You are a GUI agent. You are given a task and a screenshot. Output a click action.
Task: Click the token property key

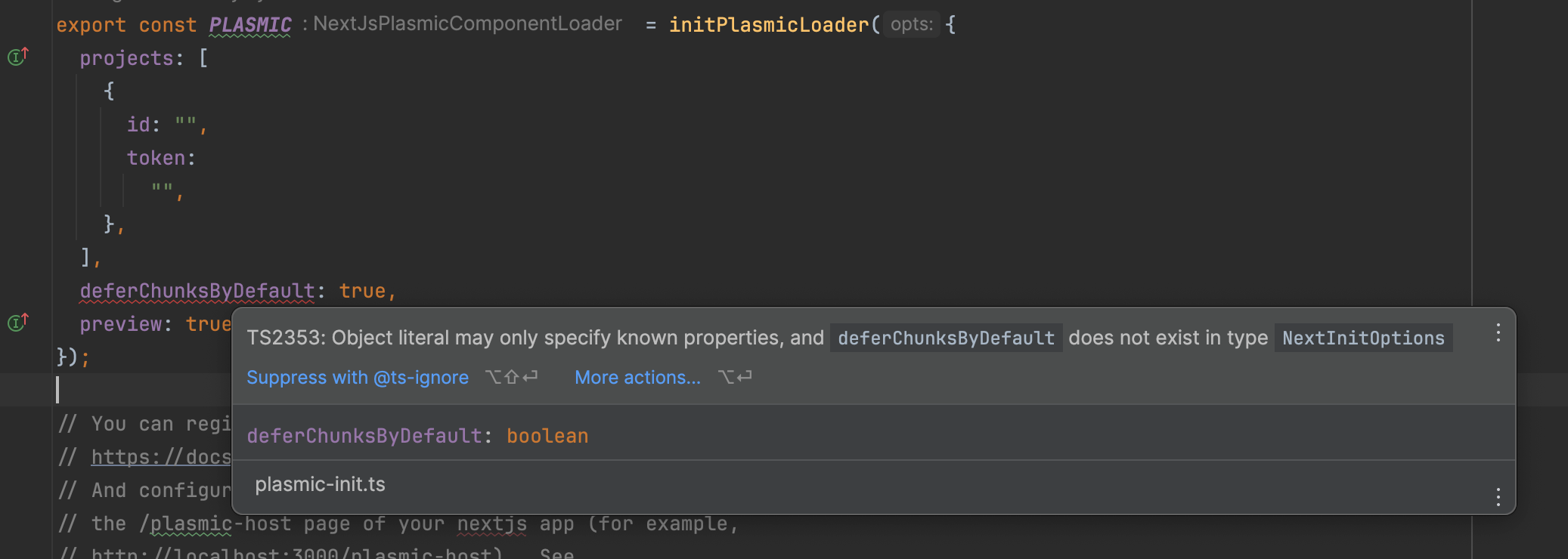[156, 158]
